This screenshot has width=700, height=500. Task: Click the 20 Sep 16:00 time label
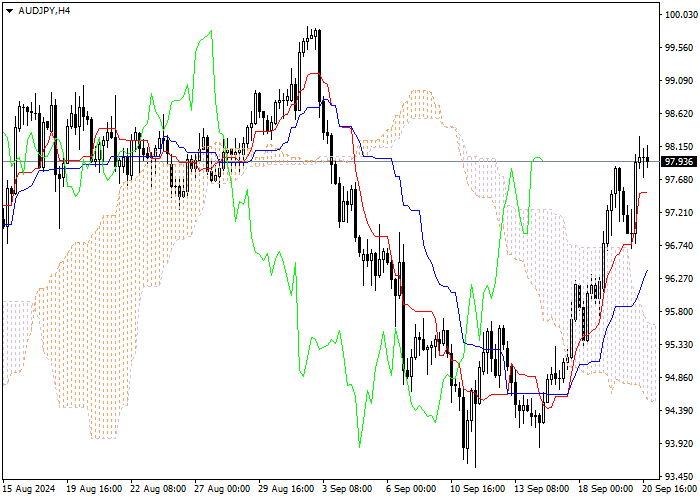click(x=670, y=489)
